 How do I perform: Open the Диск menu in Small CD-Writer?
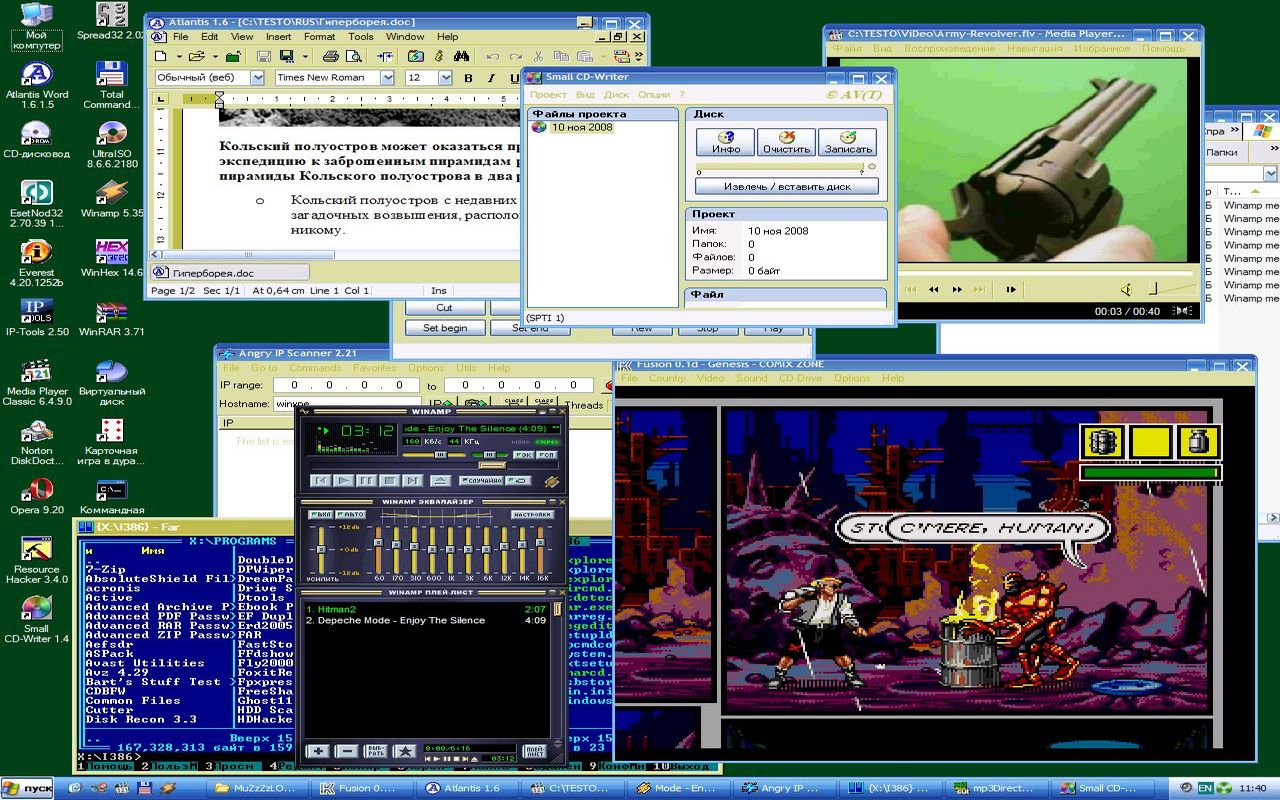pos(616,95)
